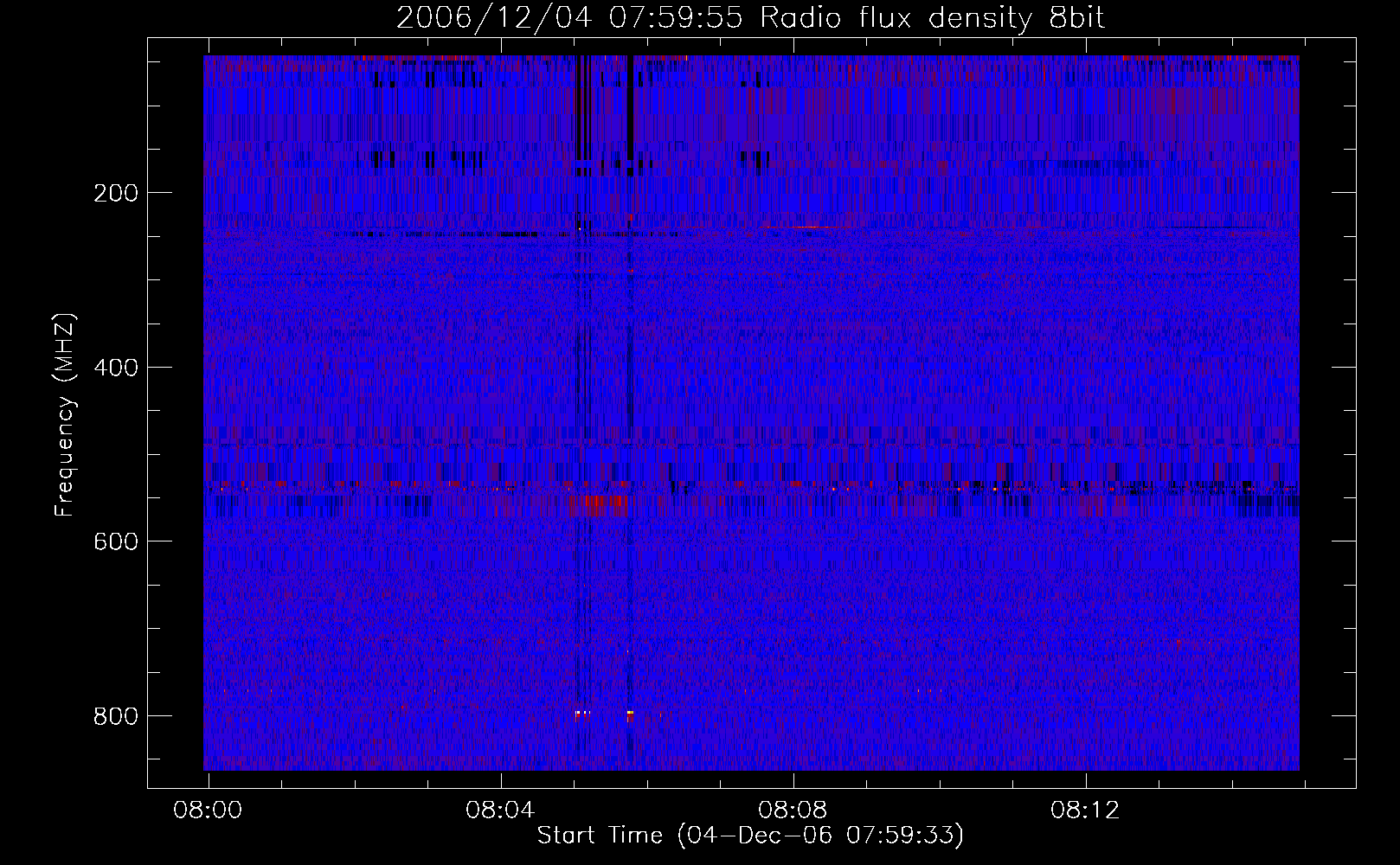The width and height of the screenshot is (1400, 865).
Task: Click the Start Time axis caption
Action: 750,836
